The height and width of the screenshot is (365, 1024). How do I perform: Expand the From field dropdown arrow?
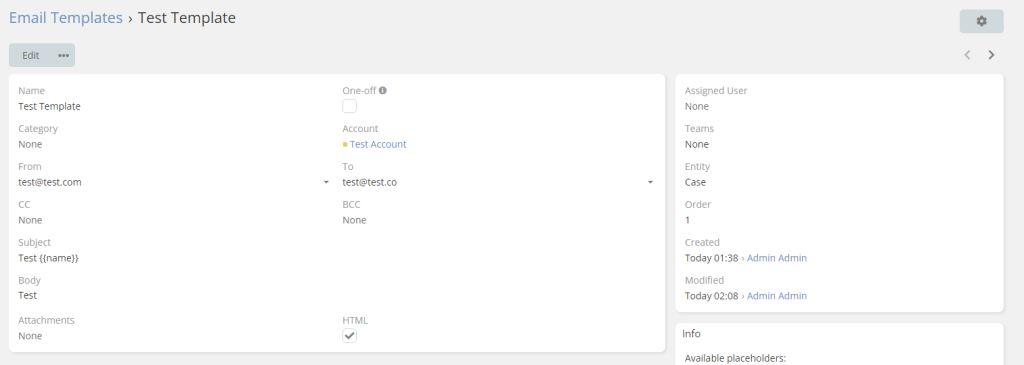pos(326,182)
